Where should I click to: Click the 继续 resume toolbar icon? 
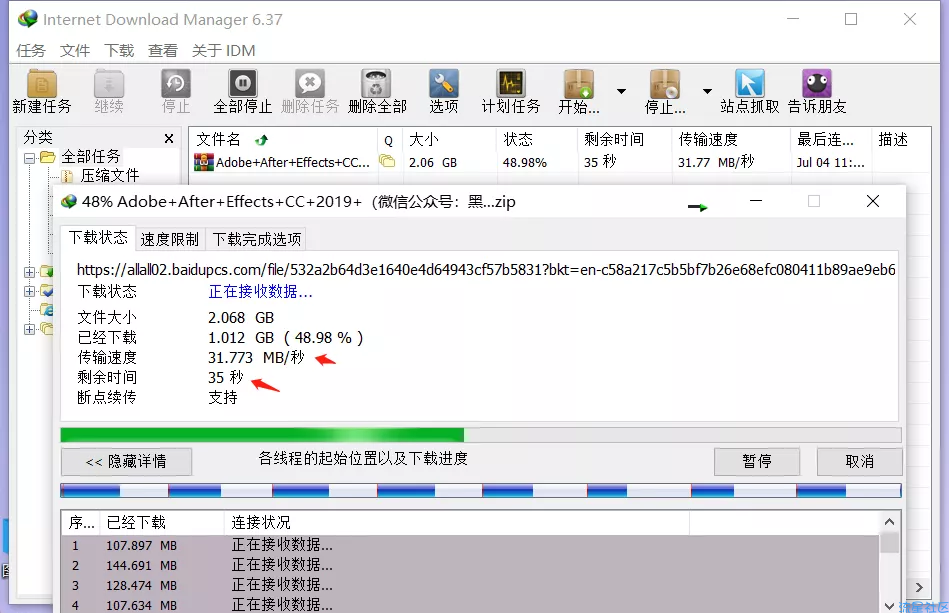pos(109,84)
